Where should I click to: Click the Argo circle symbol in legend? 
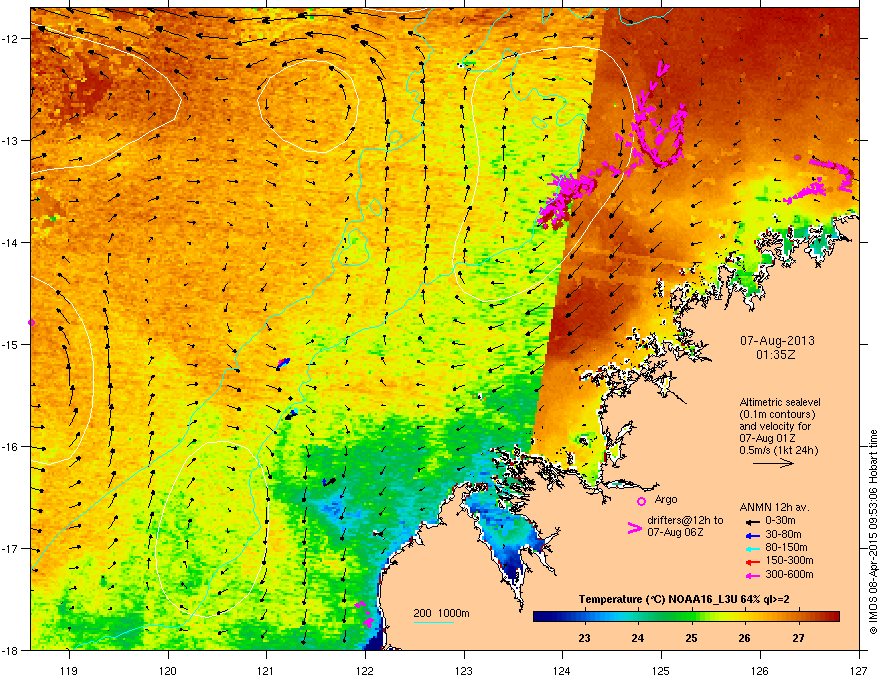tap(641, 501)
